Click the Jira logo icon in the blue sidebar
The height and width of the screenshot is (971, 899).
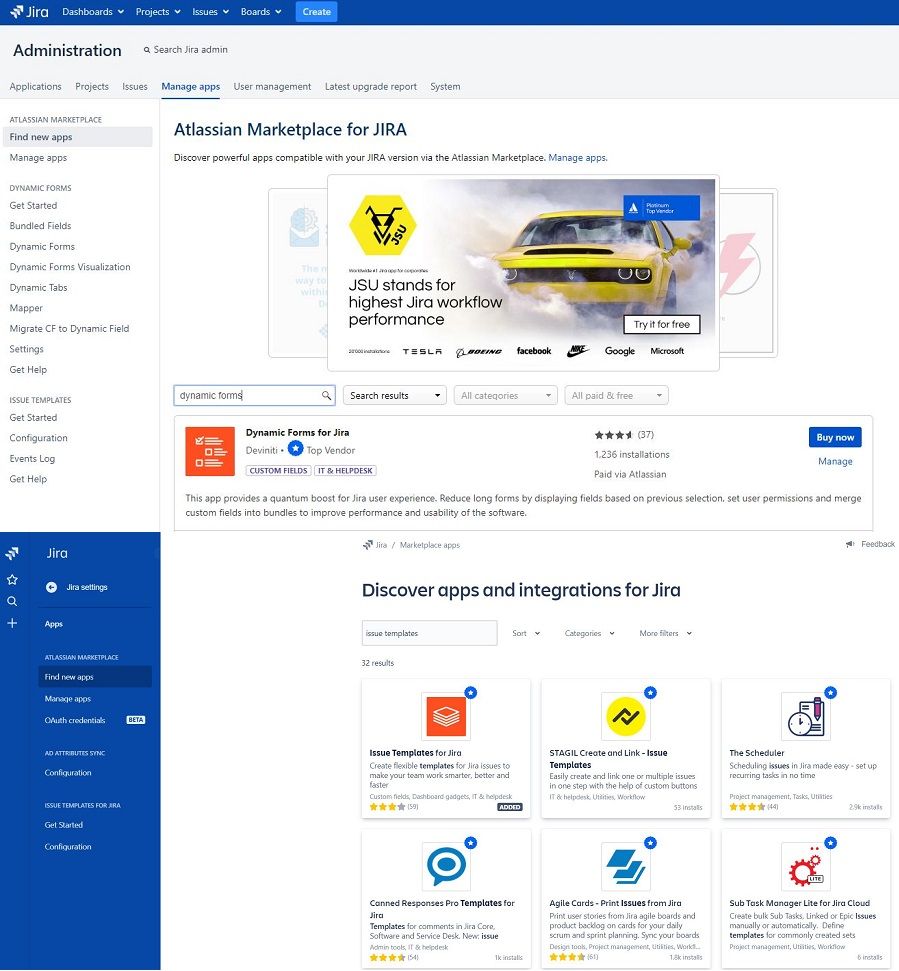(12, 553)
